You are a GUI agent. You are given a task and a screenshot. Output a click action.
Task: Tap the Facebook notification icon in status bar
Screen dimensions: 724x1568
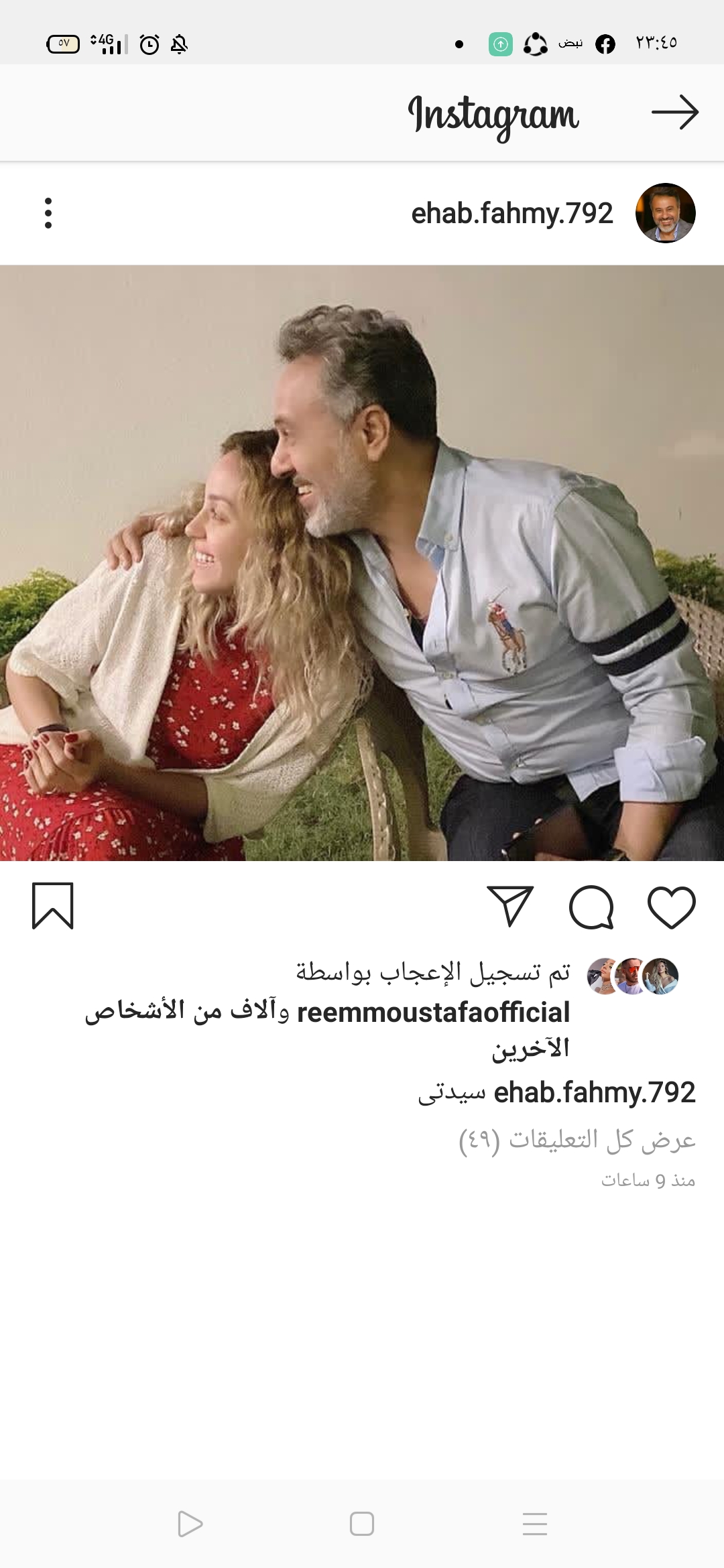point(605,44)
